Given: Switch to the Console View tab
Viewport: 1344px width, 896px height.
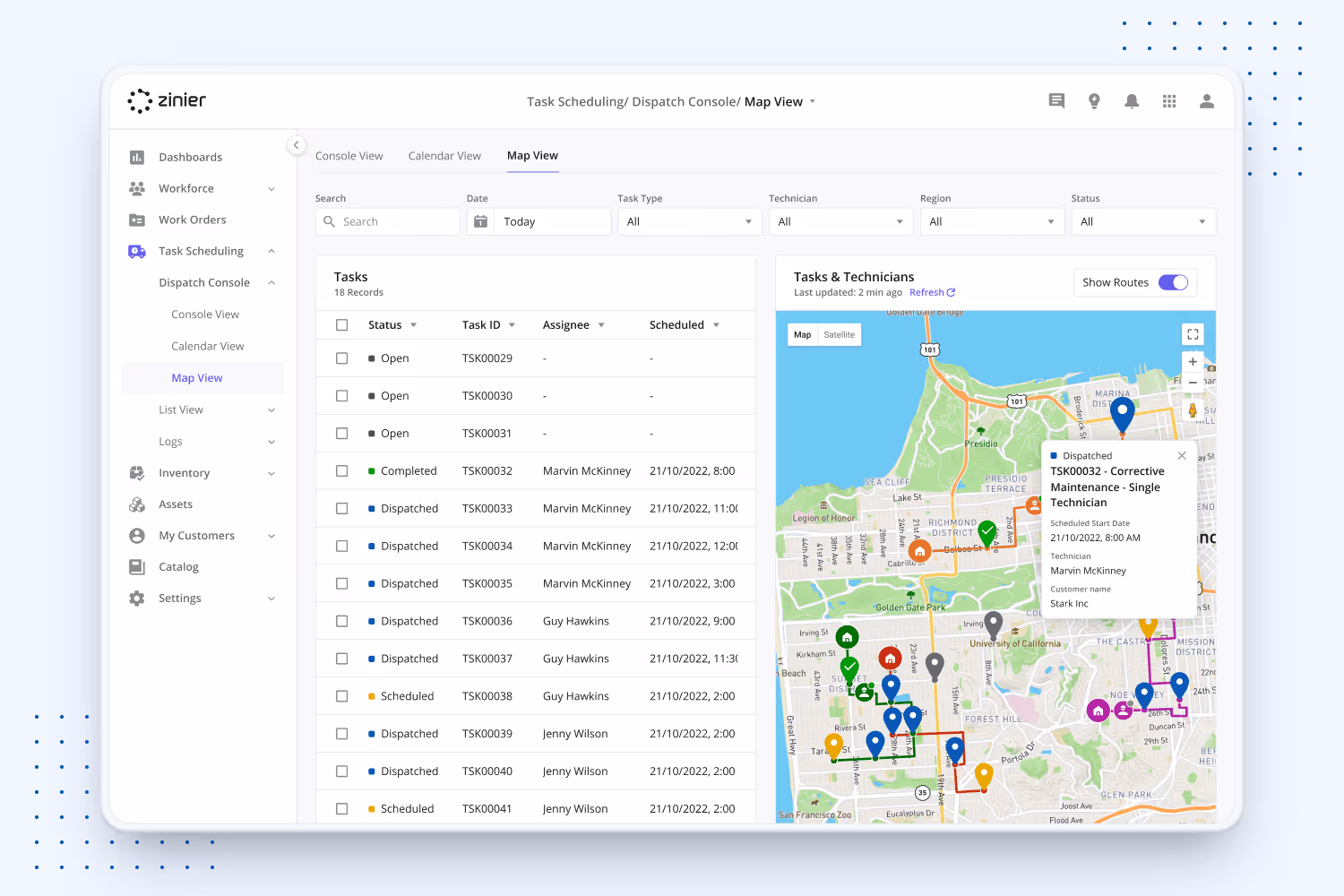Looking at the screenshot, I should tap(349, 156).
